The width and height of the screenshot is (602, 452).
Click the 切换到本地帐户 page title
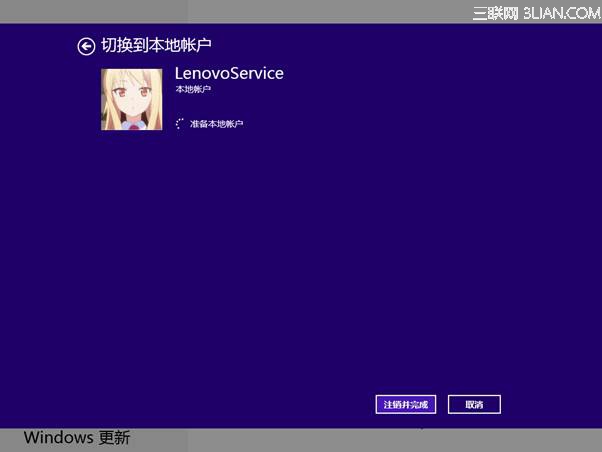(156, 45)
